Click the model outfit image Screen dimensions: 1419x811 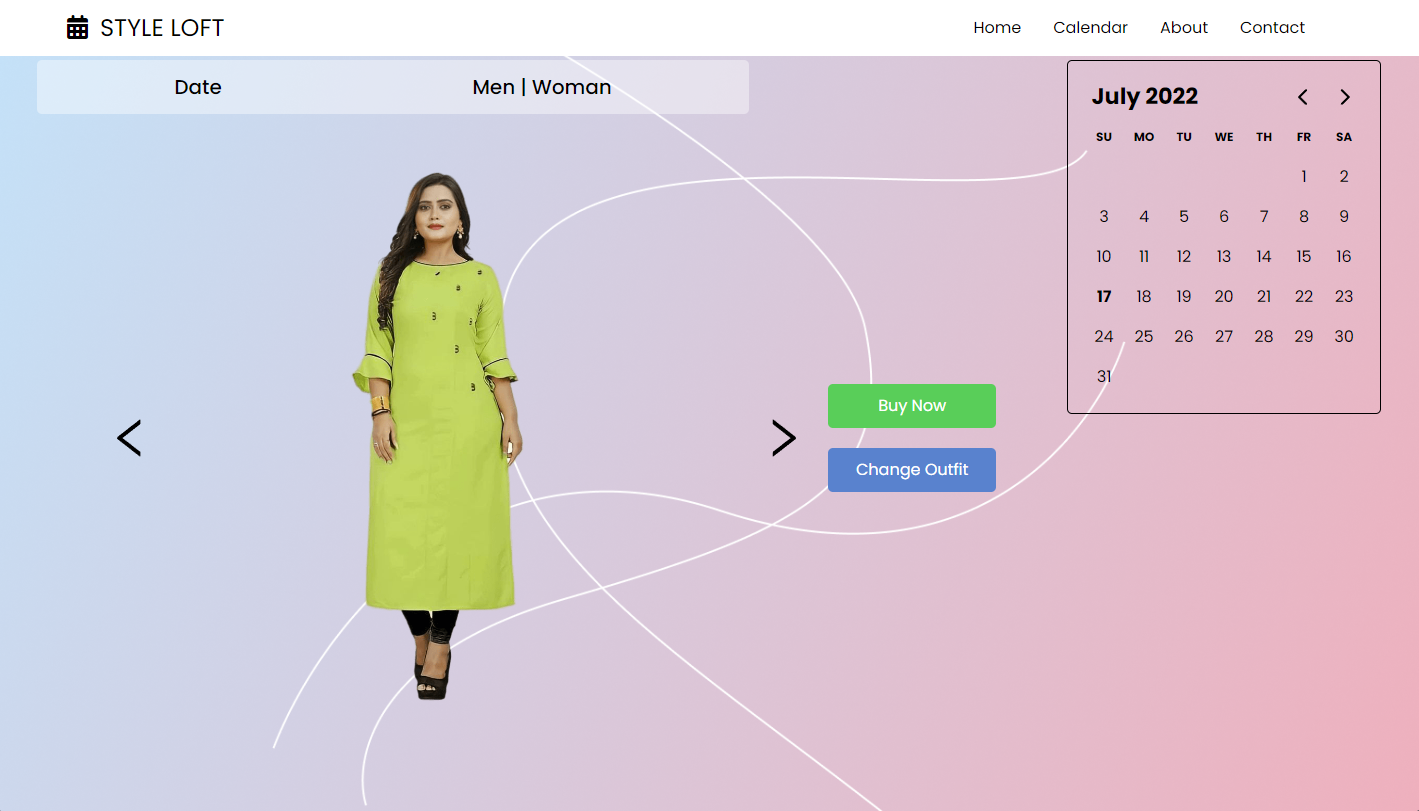point(437,435)
